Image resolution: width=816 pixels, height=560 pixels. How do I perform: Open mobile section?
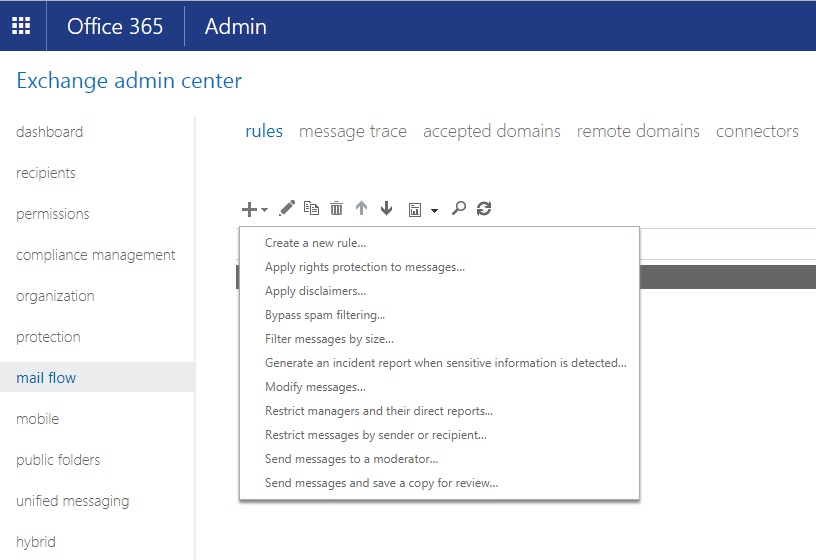37,419
